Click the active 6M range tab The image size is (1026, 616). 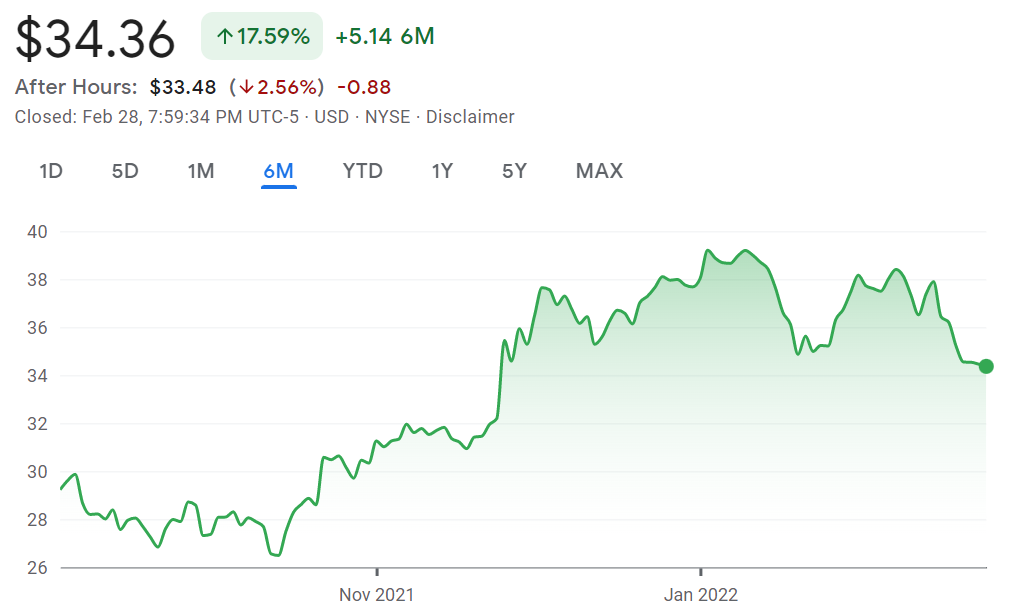coord(278,171)
